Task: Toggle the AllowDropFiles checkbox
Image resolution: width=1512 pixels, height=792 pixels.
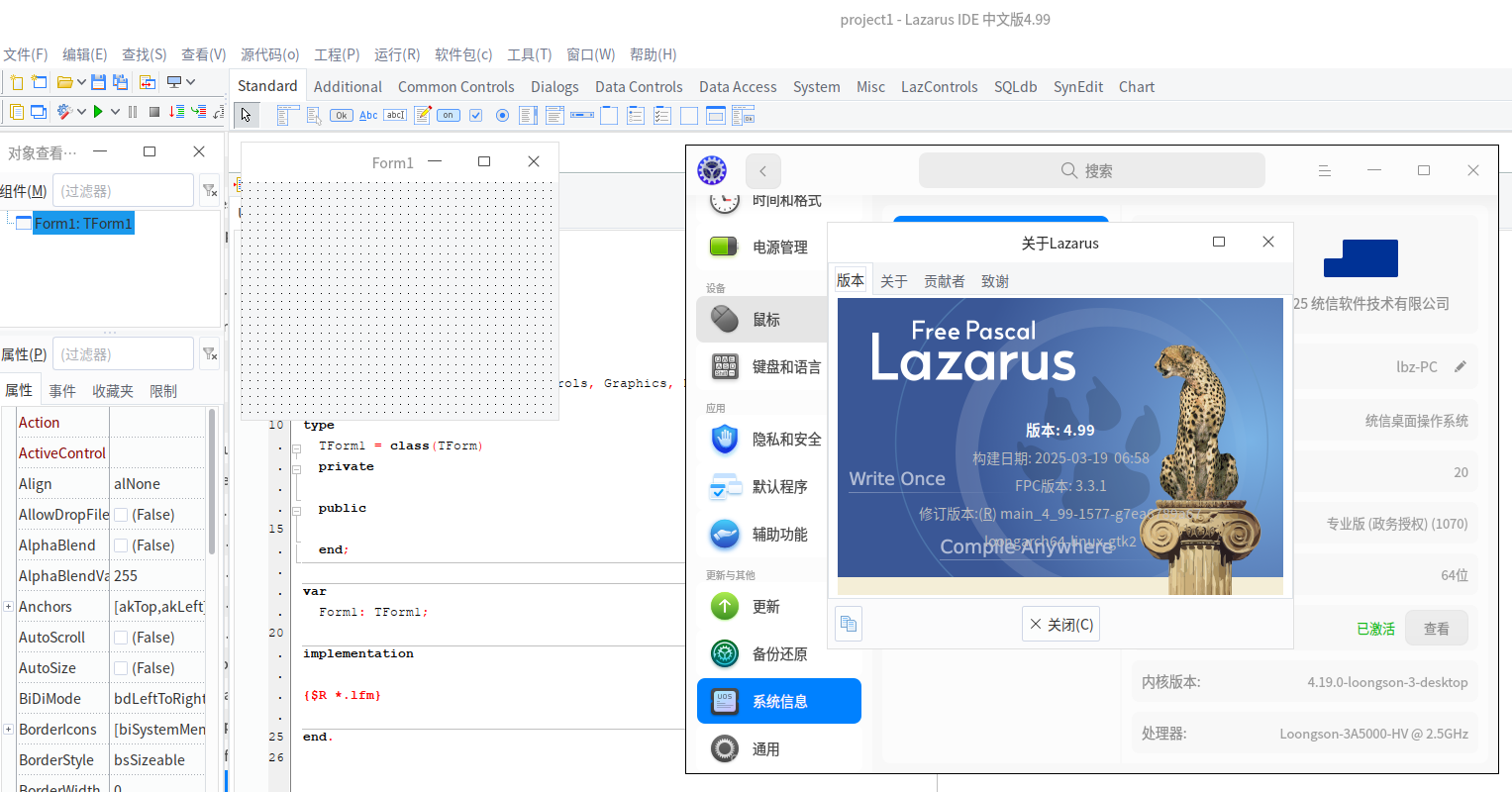Action: click(121, 515)
